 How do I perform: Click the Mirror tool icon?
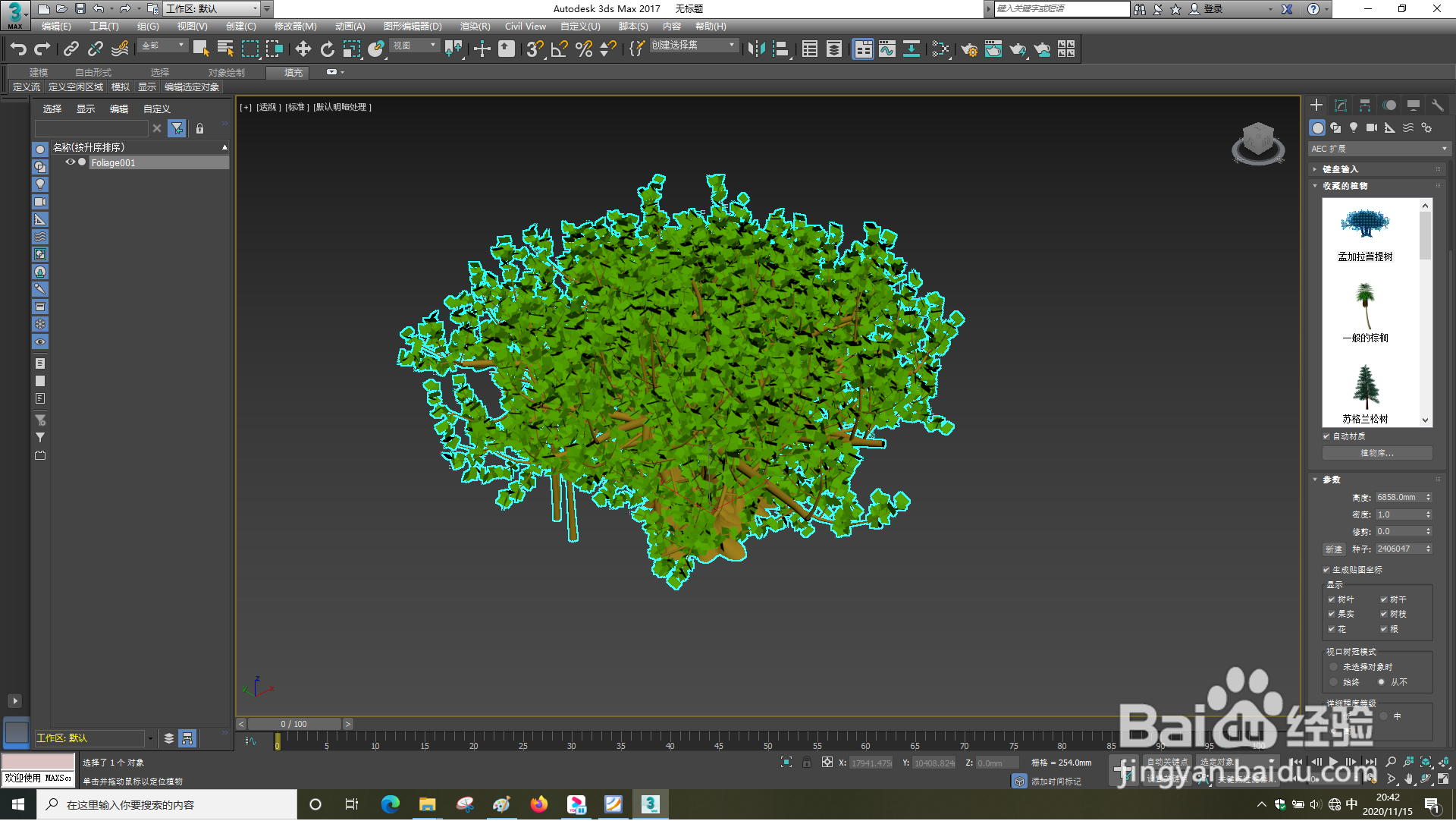coord(755,49)
